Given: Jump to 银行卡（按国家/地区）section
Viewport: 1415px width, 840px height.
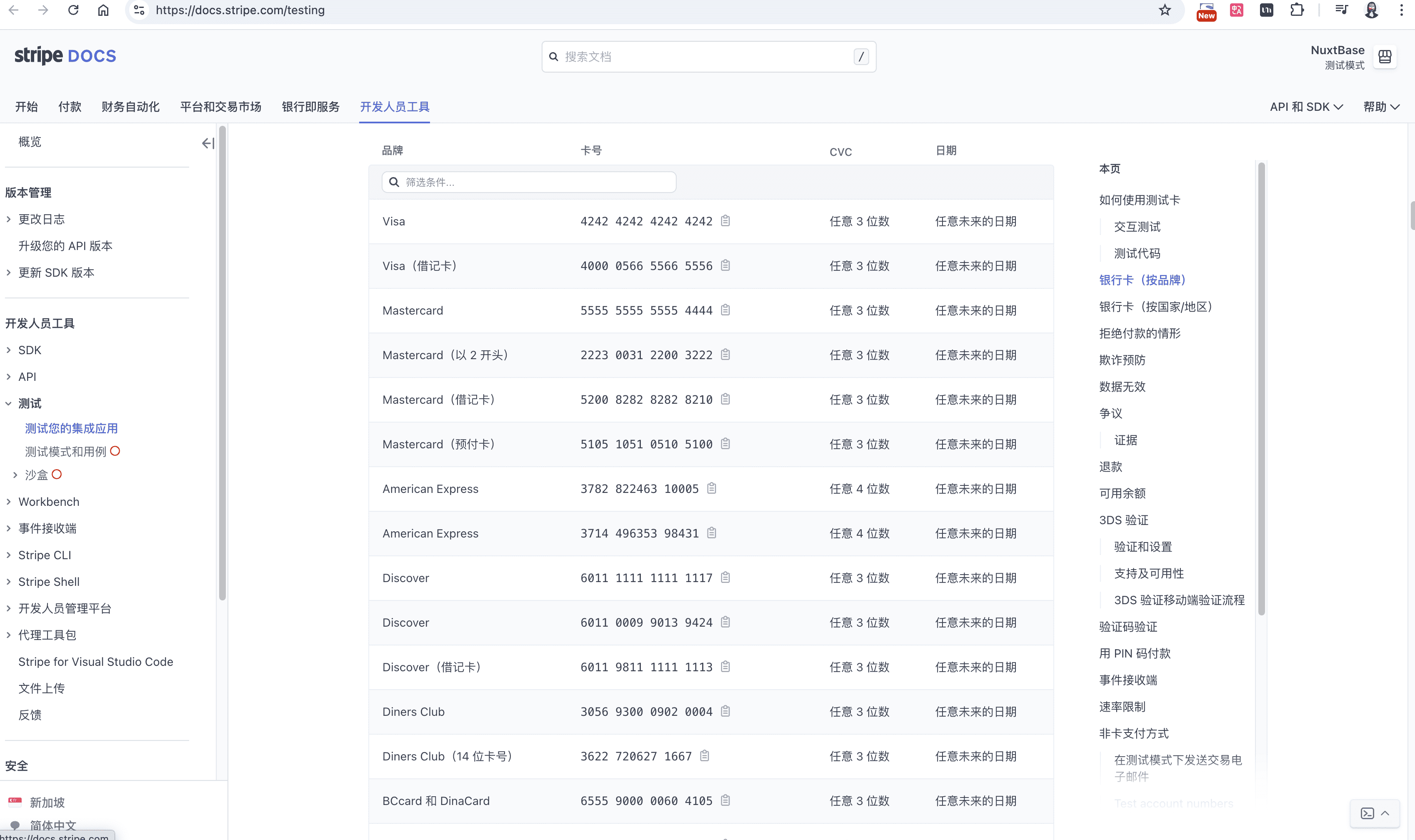Looking at the screenshot, I should coord(1157,307).
